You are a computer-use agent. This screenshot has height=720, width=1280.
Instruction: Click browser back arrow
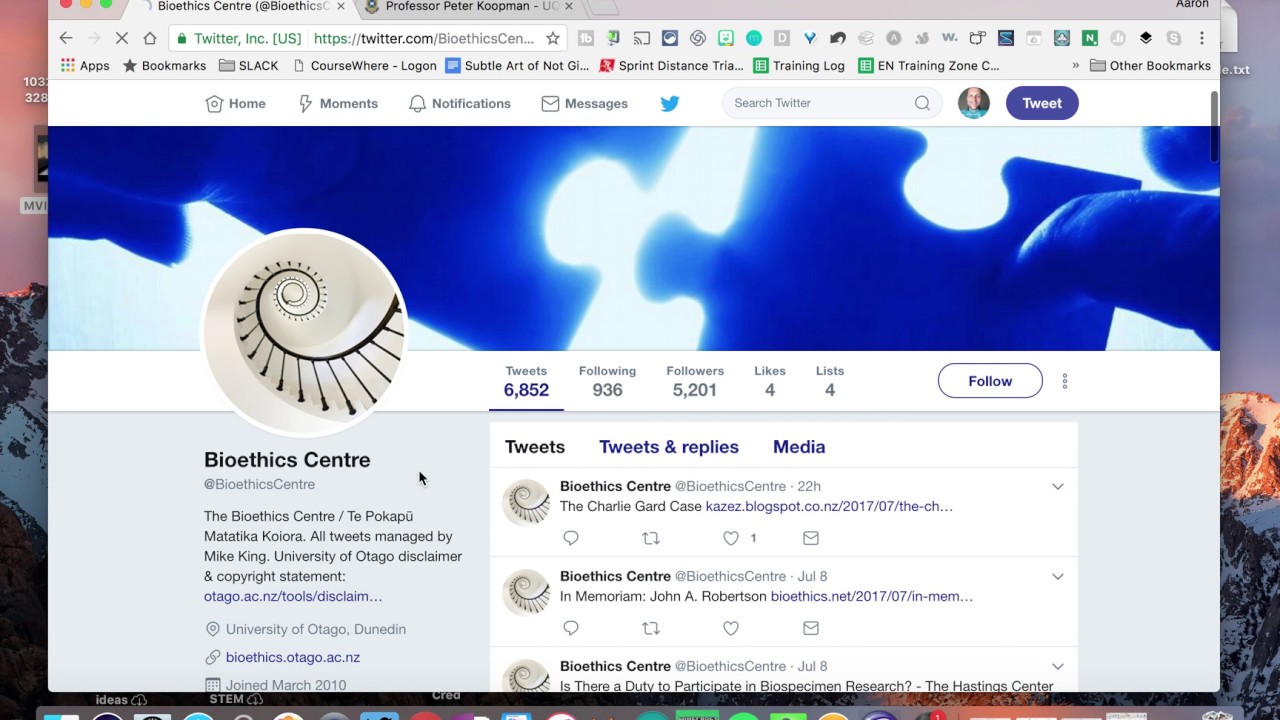point(66,38)
